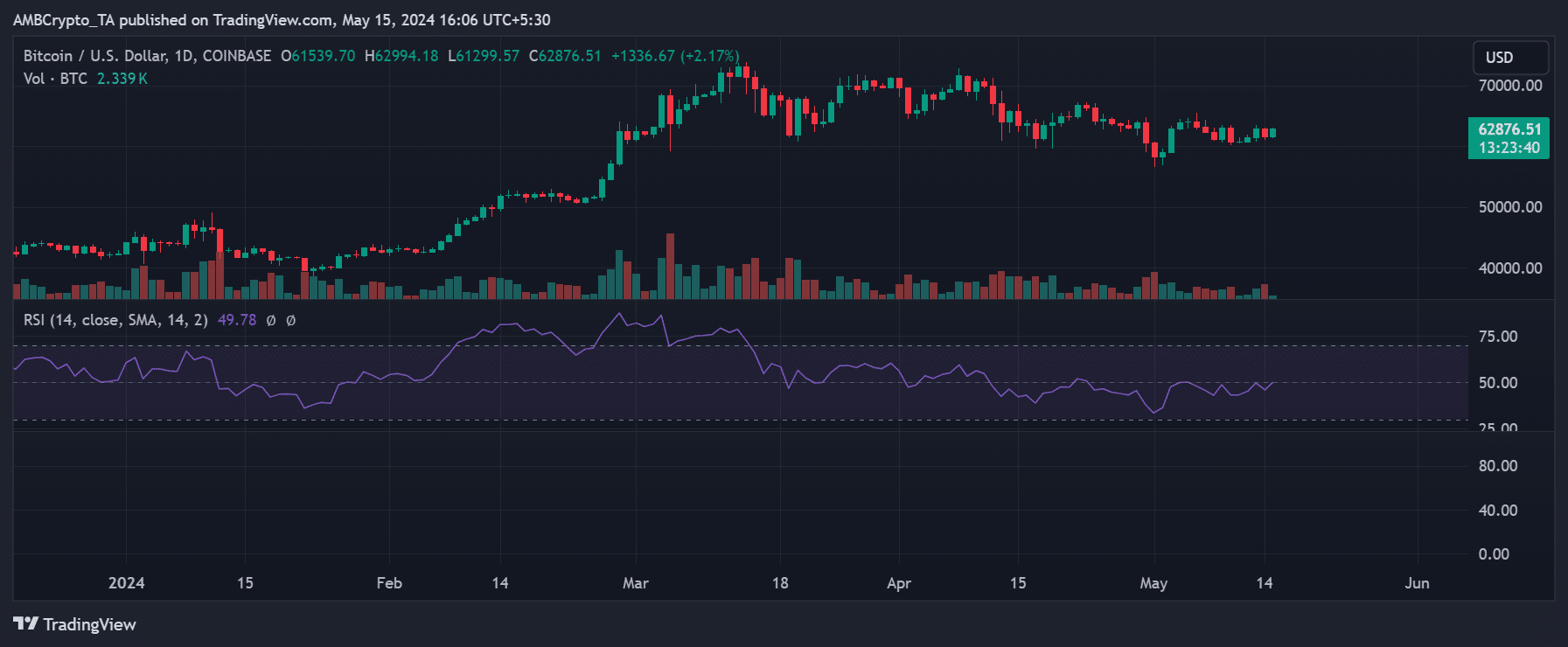This screenshot has height=647, width=1568.
Task: Click the Vol · BTC indicator label
Action: coord(56,79)
